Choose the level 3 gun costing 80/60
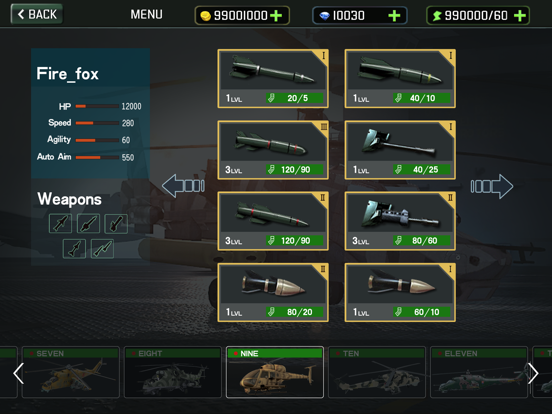552x414 pixels. [x=400, y=221]
